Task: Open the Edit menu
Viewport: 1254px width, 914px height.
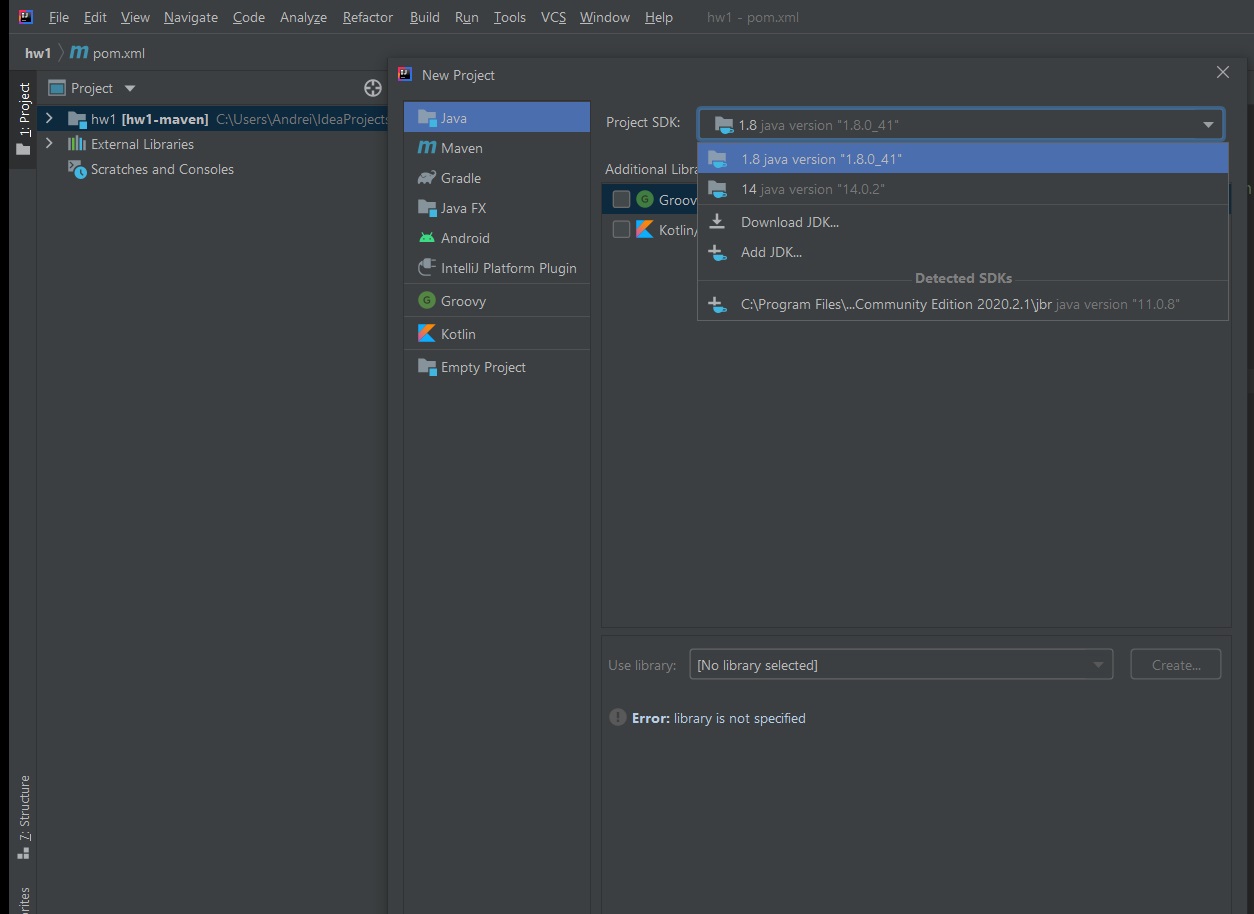Action: coord(95,17)
